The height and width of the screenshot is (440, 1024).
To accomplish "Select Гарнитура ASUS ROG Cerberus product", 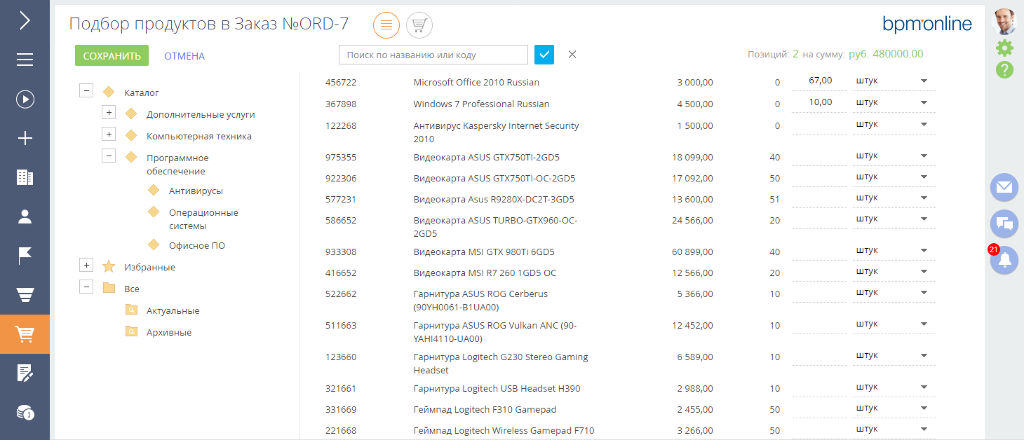I will [481, 300].
